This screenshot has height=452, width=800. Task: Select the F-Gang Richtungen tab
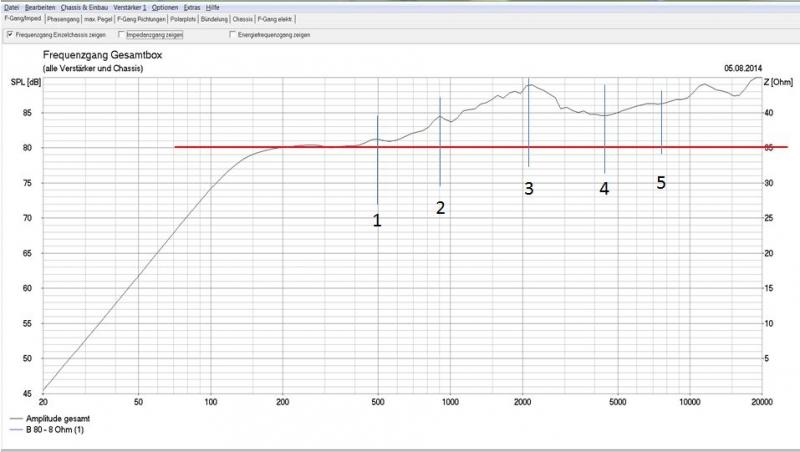tap(142, 19)
